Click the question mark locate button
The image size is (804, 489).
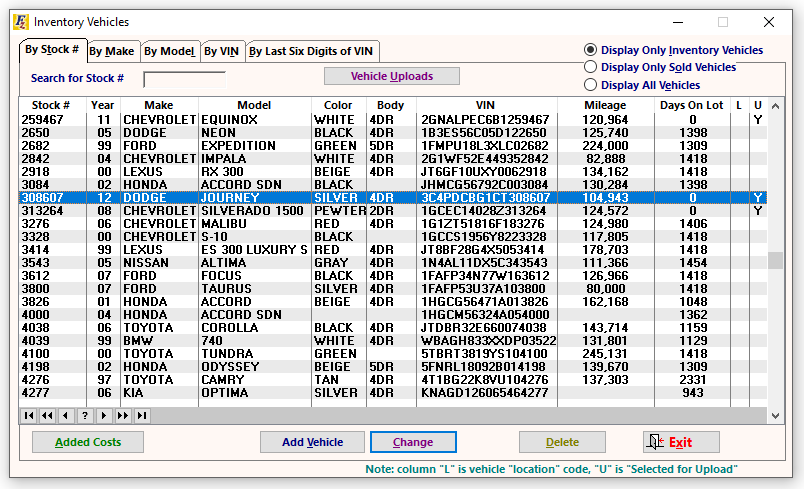[x=85, y=416]
